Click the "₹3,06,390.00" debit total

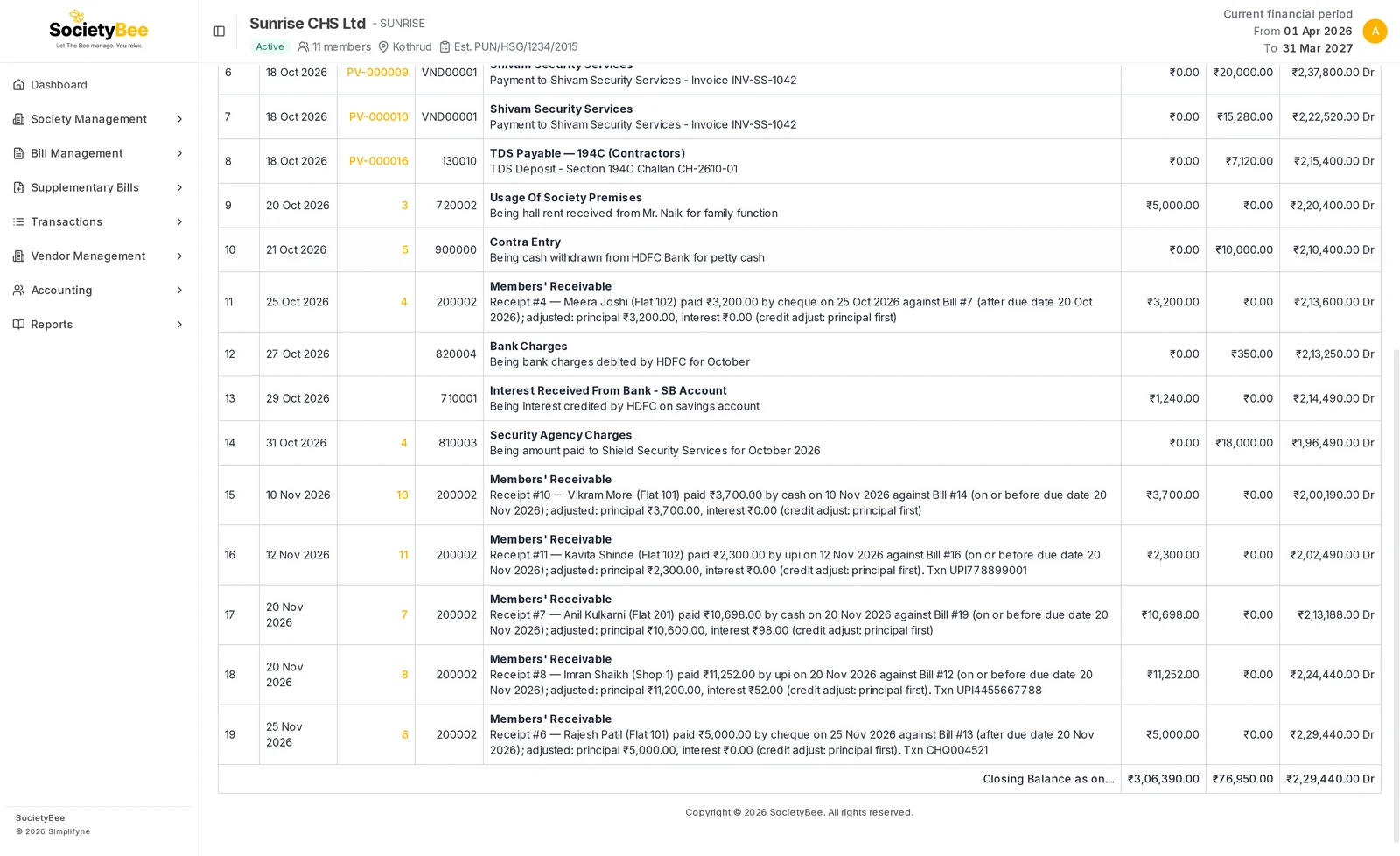[x=1163, y=779]
